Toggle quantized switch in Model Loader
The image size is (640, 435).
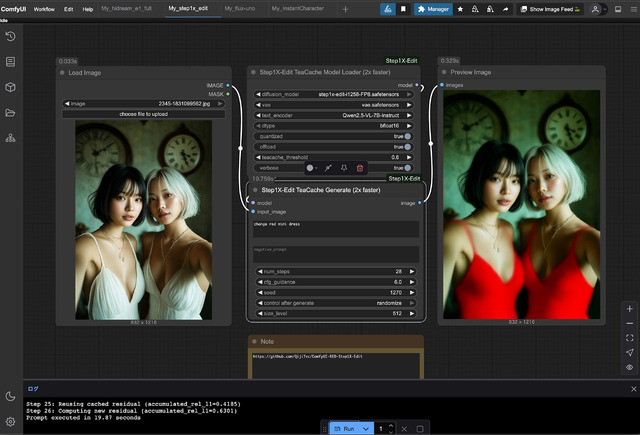(407, 136)
